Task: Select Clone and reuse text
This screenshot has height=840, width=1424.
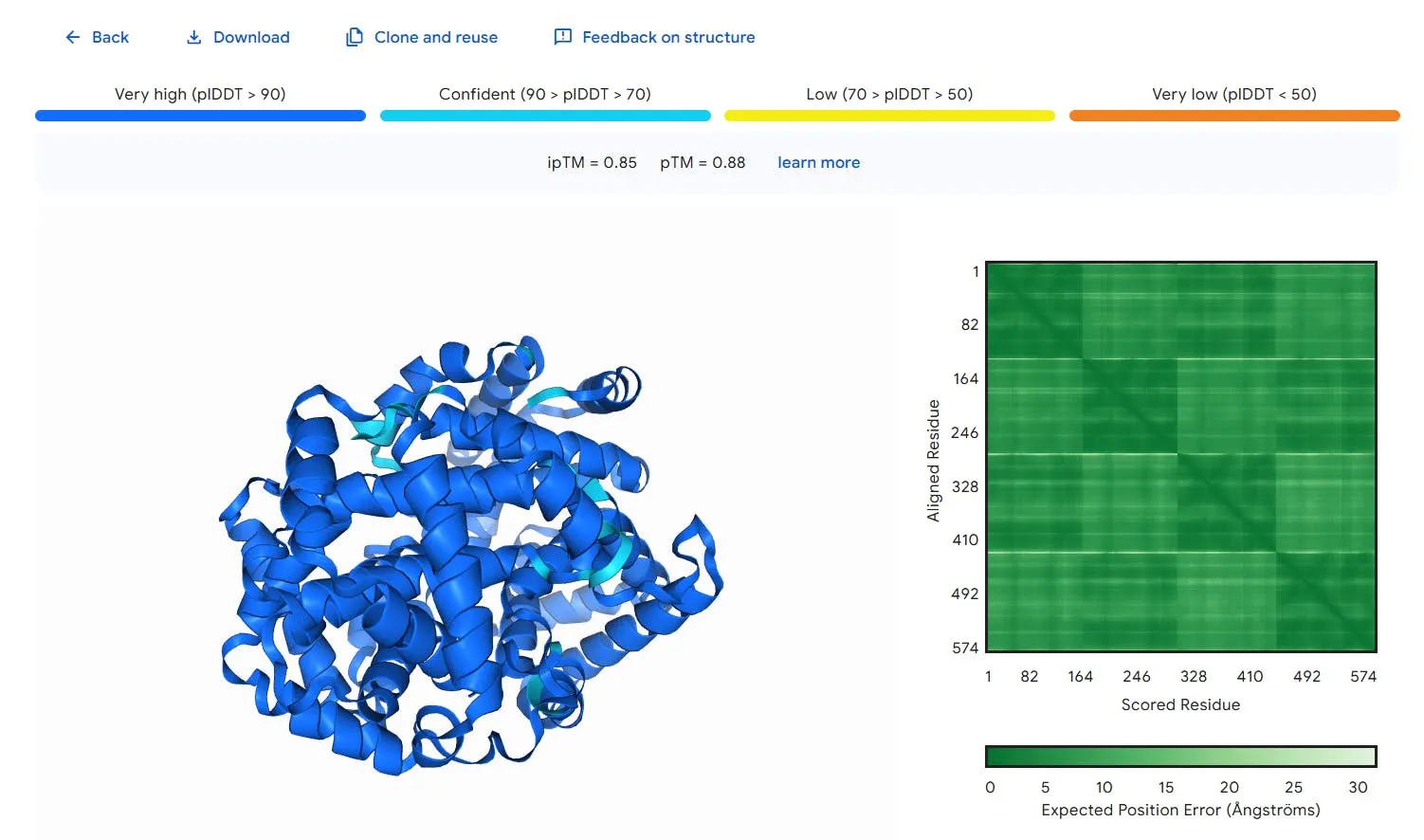Action: pyautogui.click(x=436, y=37)
